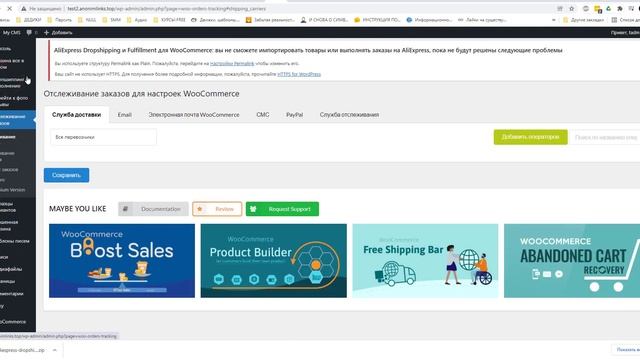640x360 pixels.
Task: Click the translate page icon in address bar
Action: point(560,9)
